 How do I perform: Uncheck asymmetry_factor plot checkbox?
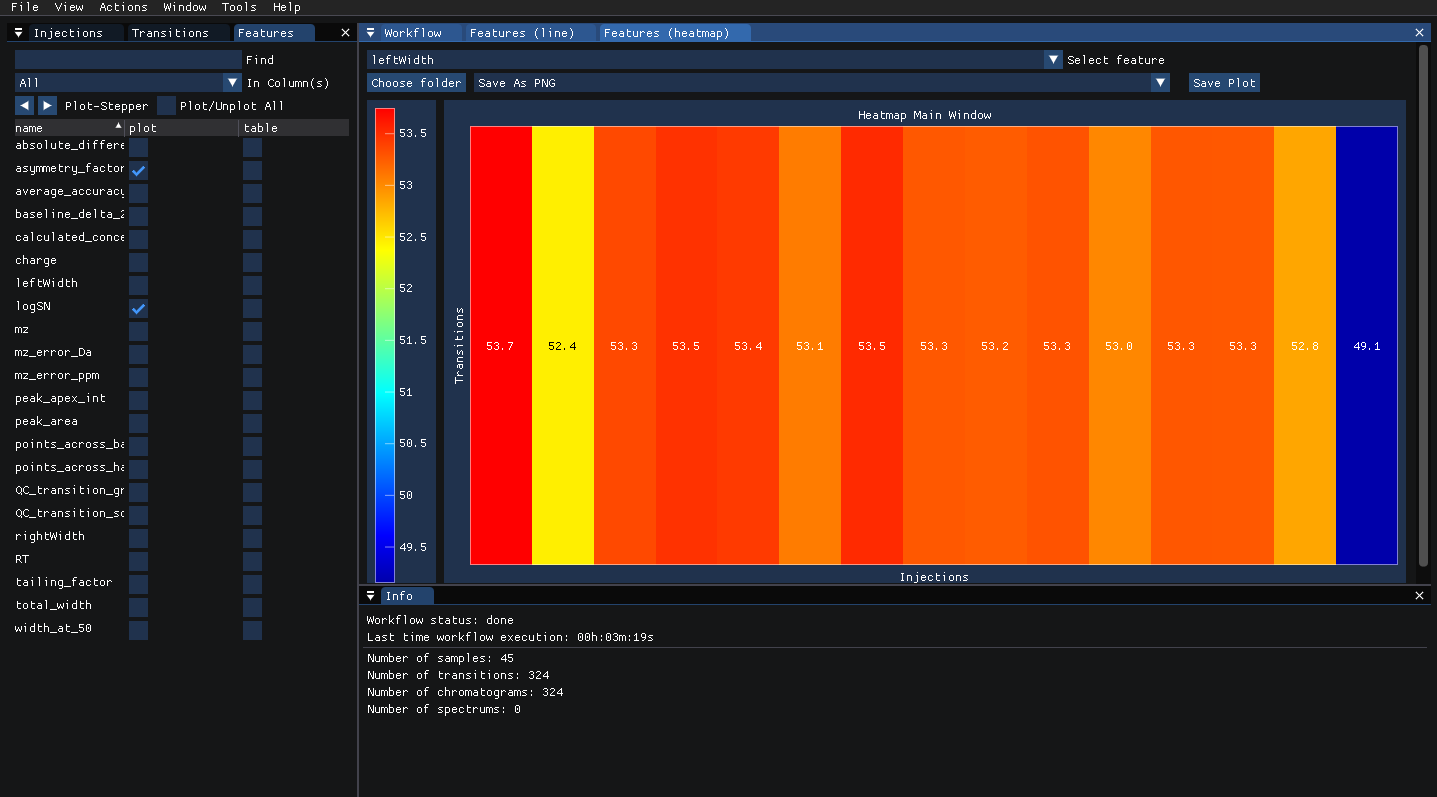(139, 170)
